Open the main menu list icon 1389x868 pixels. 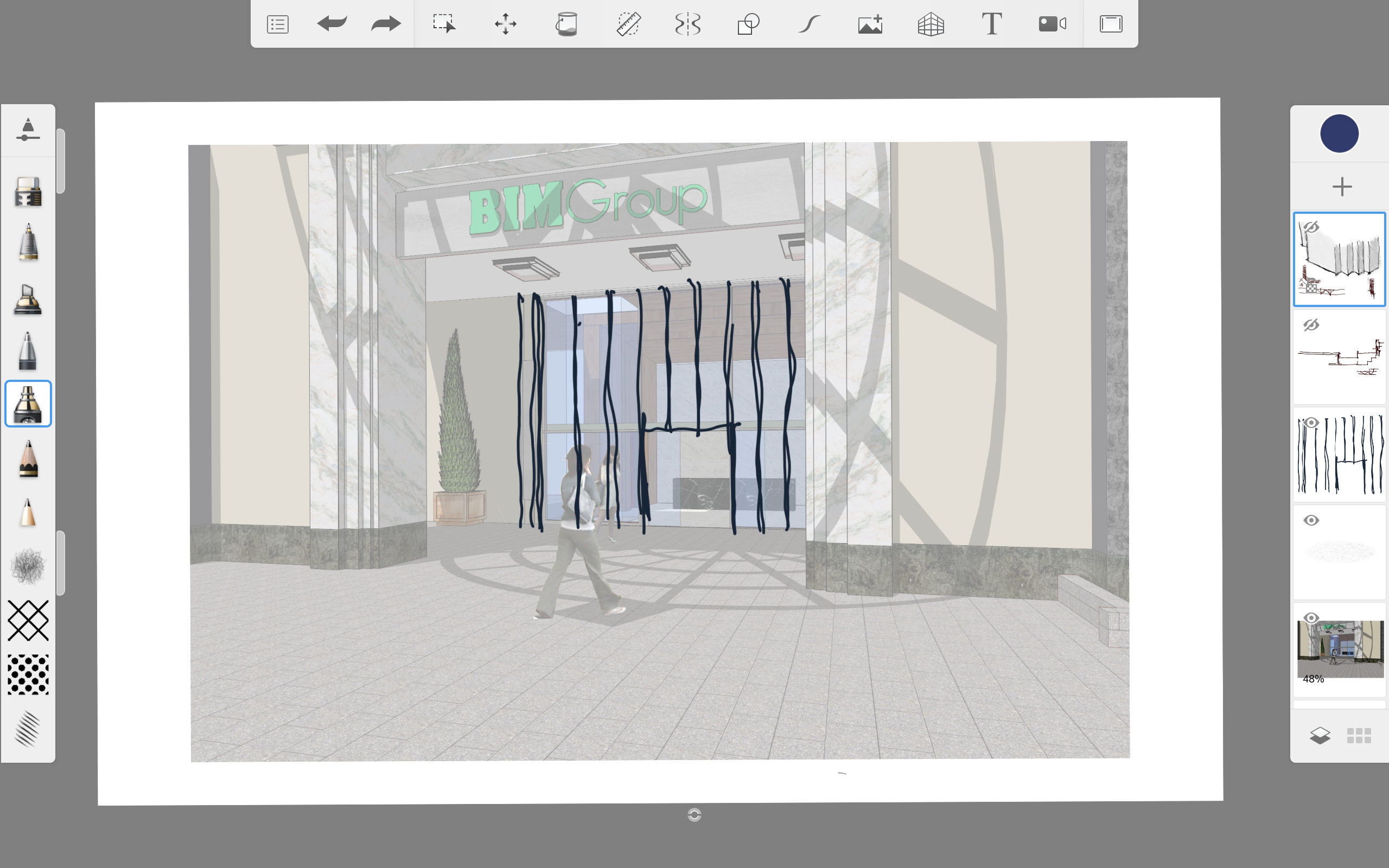click(x=278, y=24)
